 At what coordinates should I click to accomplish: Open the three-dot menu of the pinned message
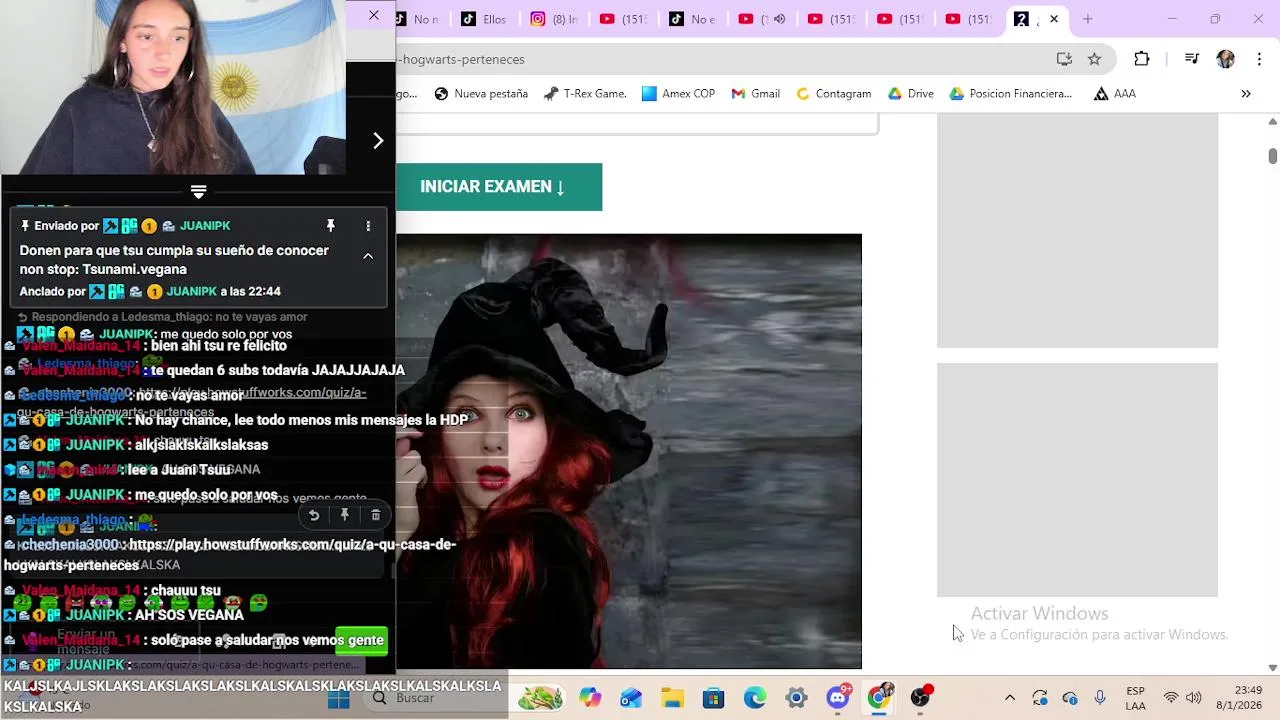(368, 226)
